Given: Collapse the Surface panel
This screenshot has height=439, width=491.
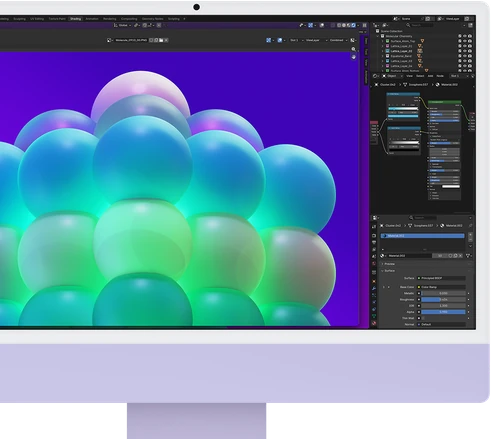Looking at the screenshot, I should (389, 271).
